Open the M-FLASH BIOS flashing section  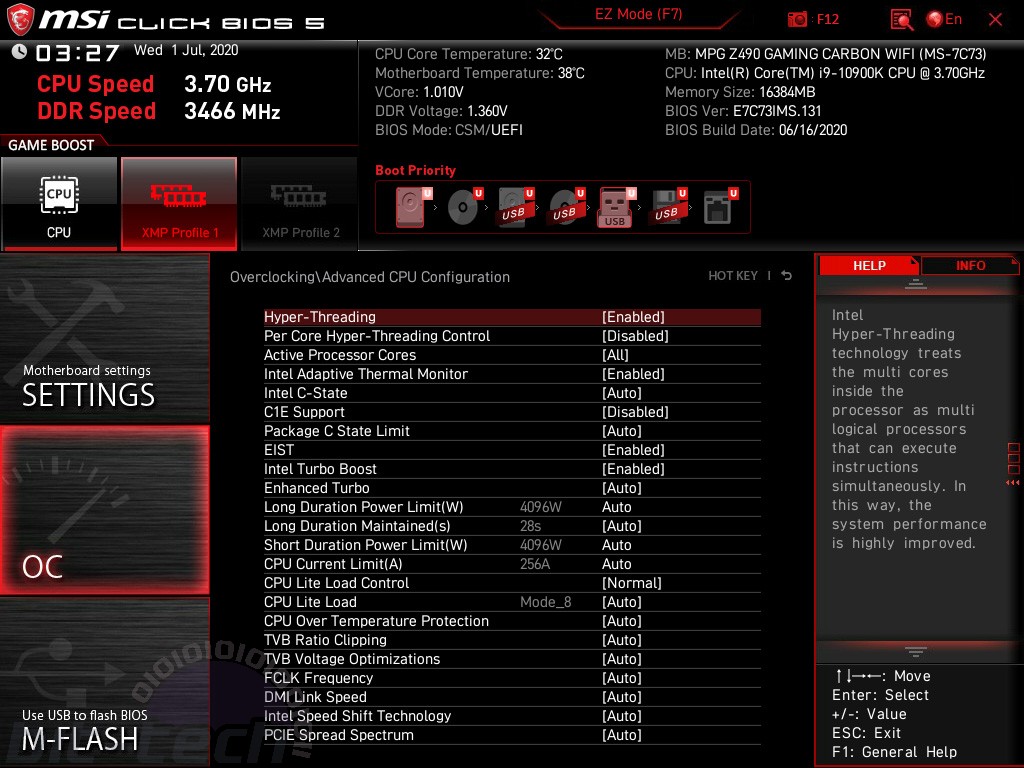click(x=104, y=682)
